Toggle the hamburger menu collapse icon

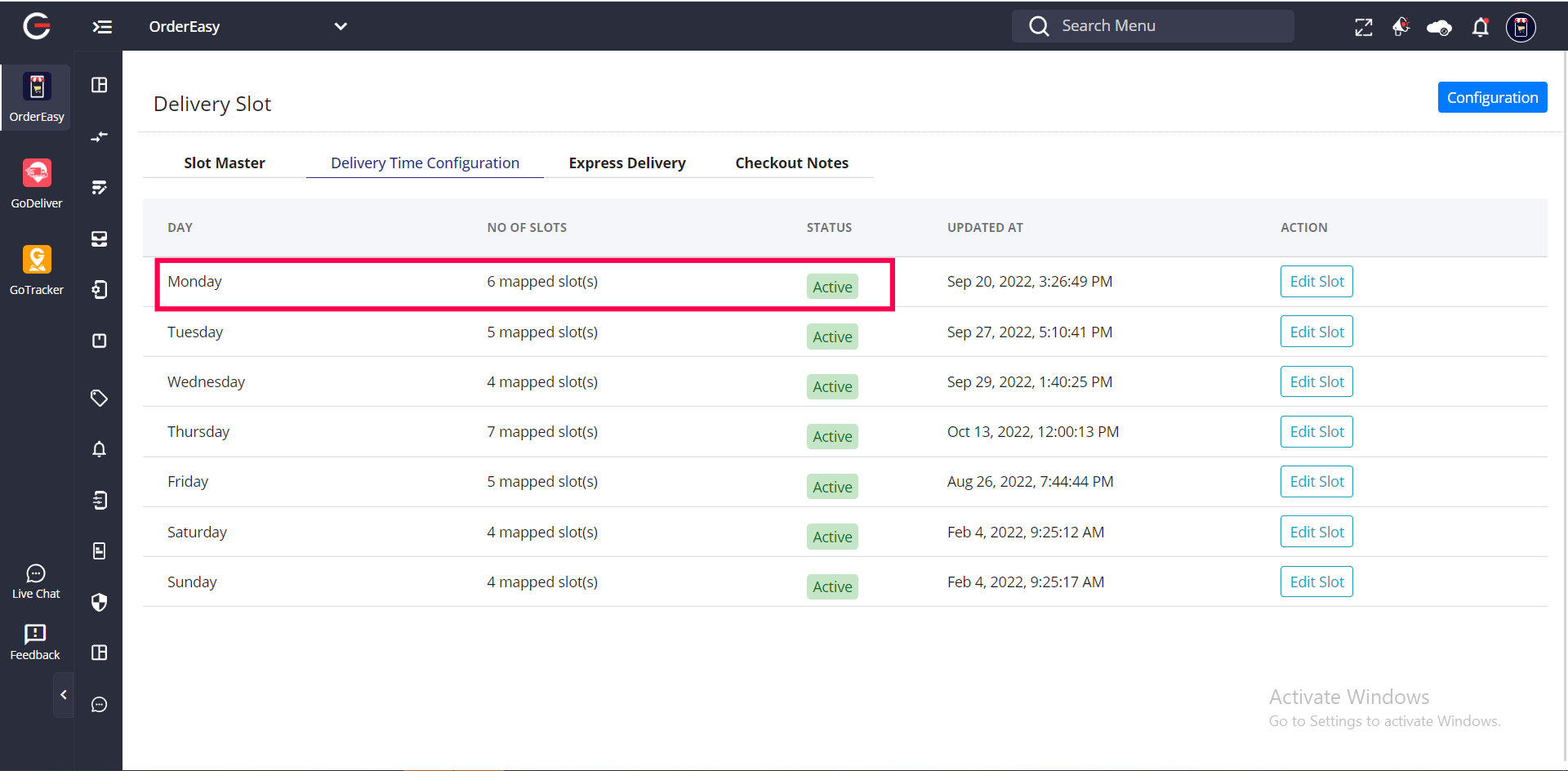tap(102, 27)
